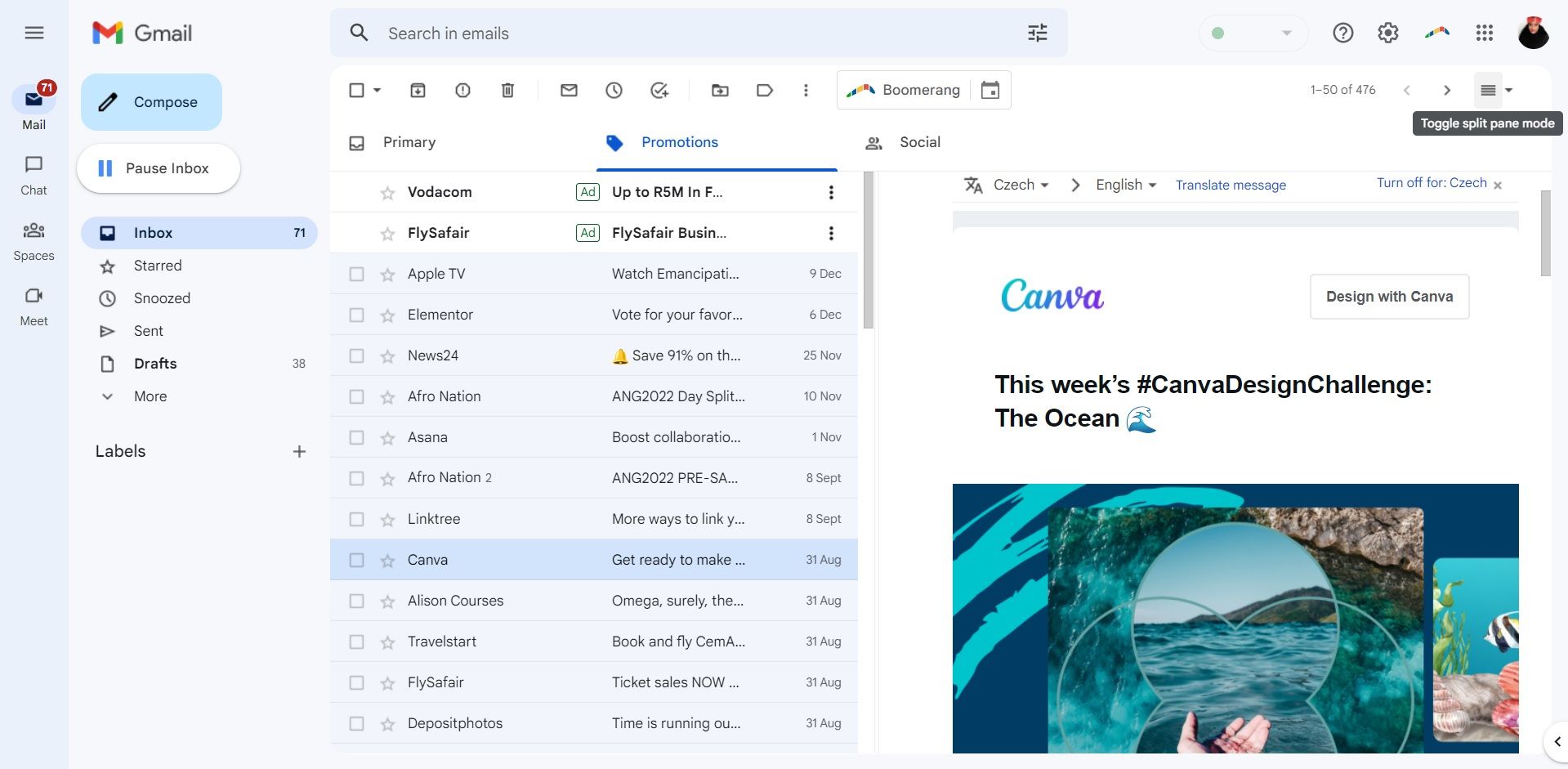Open Gmail settings gear

1387,33
